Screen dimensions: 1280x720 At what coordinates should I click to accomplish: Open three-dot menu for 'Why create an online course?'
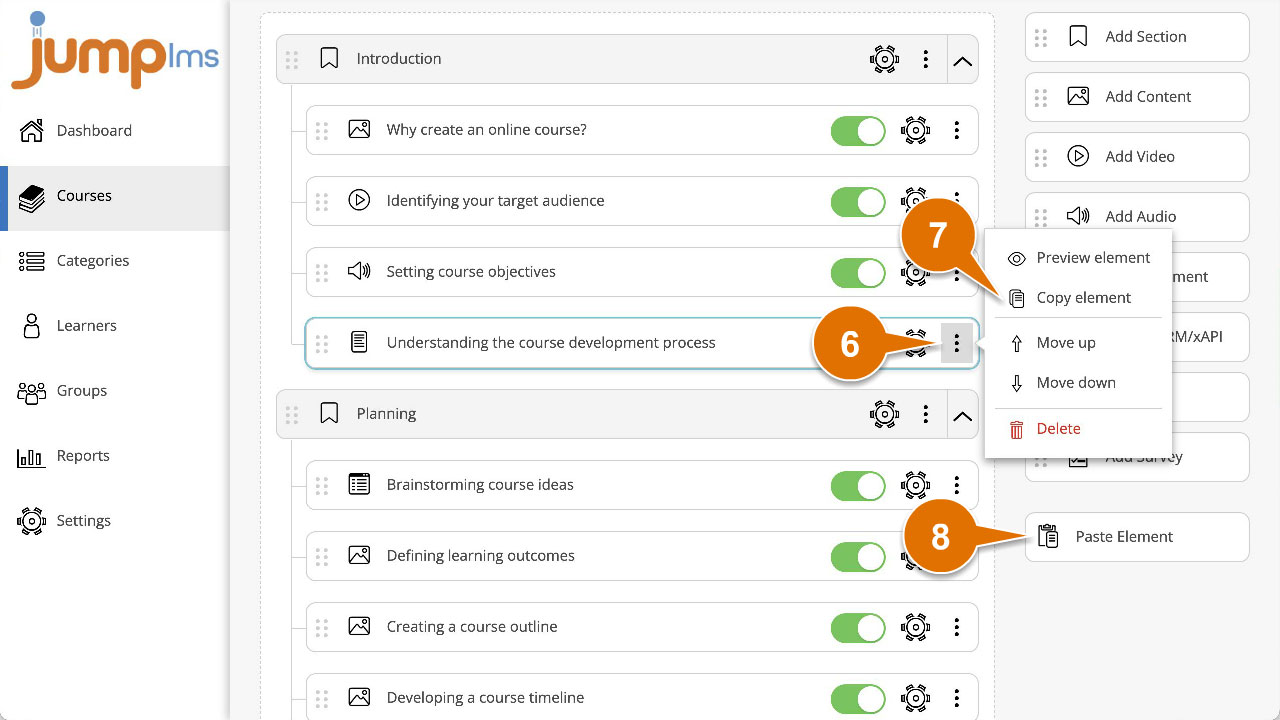coord(957,130)
